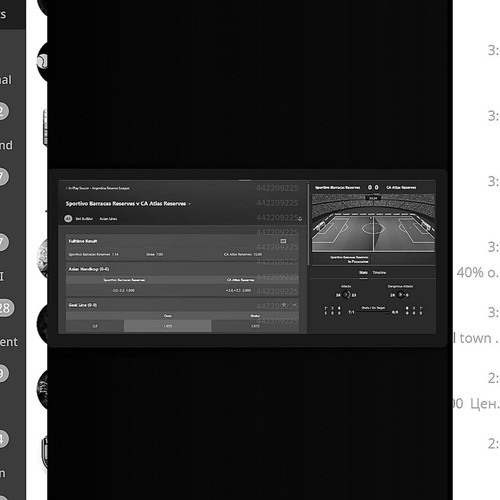500x500 pixels.
Task: Bet on Draw 7.00 in Fulltime Result
Action: pyautogui.click(x=154, y=254)
